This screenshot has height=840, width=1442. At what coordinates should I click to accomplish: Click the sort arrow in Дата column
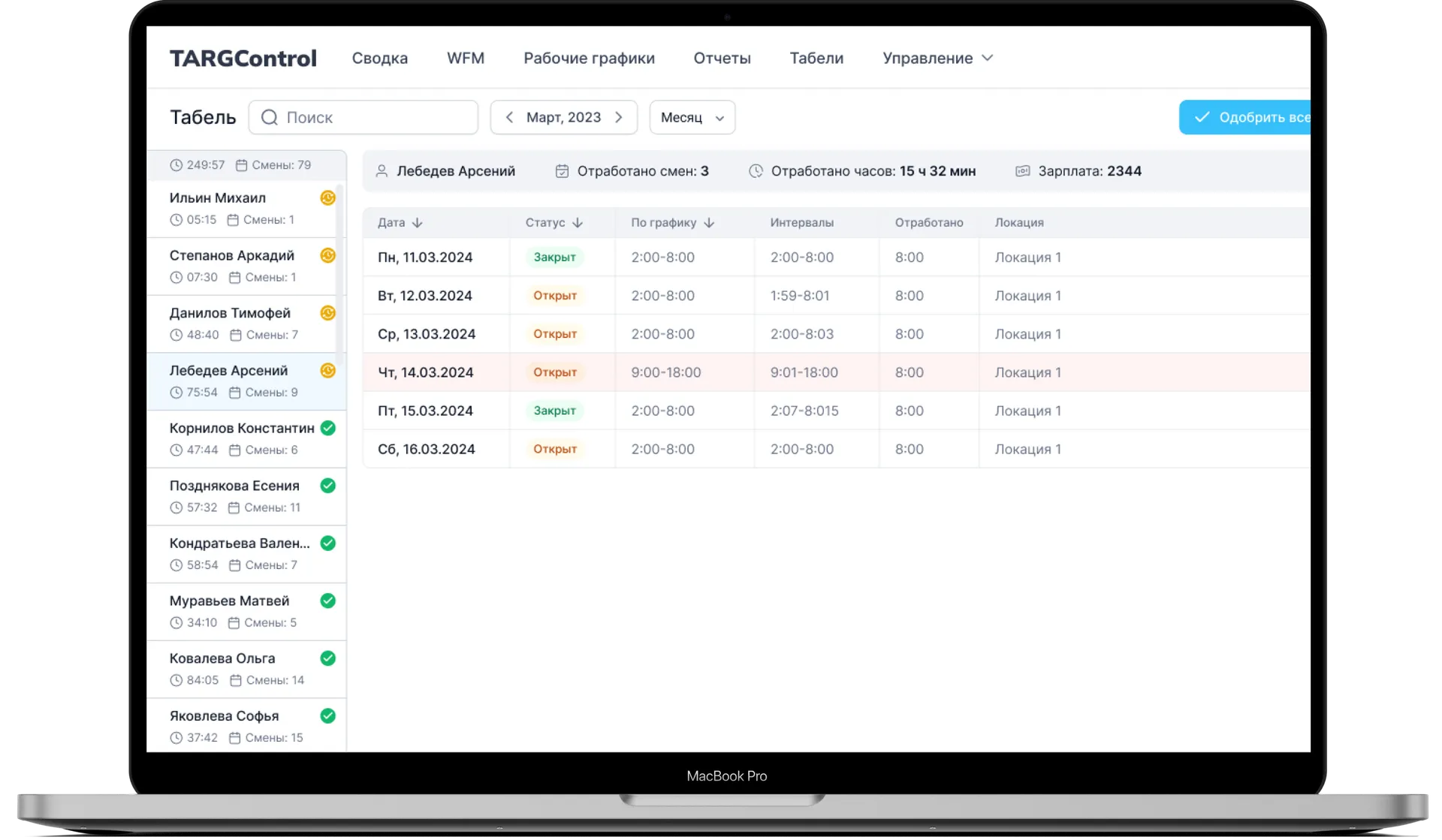(x=418, y=223)
